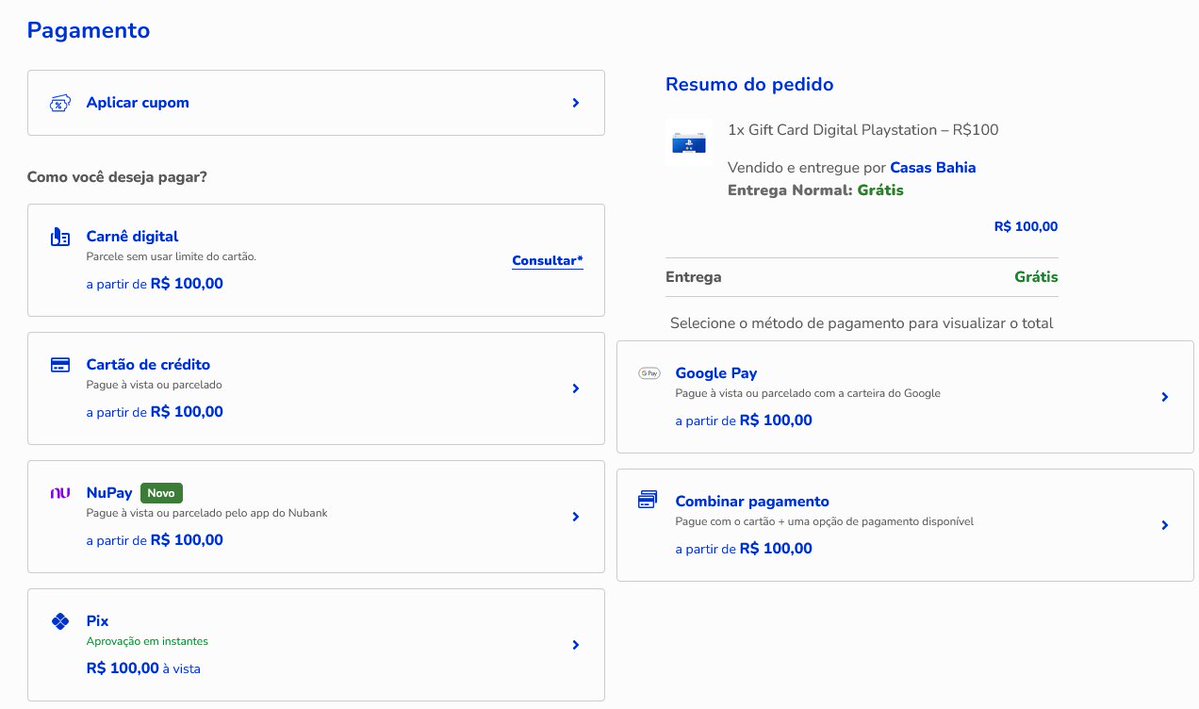Image resolution: width=1199 pixels, height=709 pixels.
Task: Expand the Google Pay chevron
Action: tap(1165, 397)
